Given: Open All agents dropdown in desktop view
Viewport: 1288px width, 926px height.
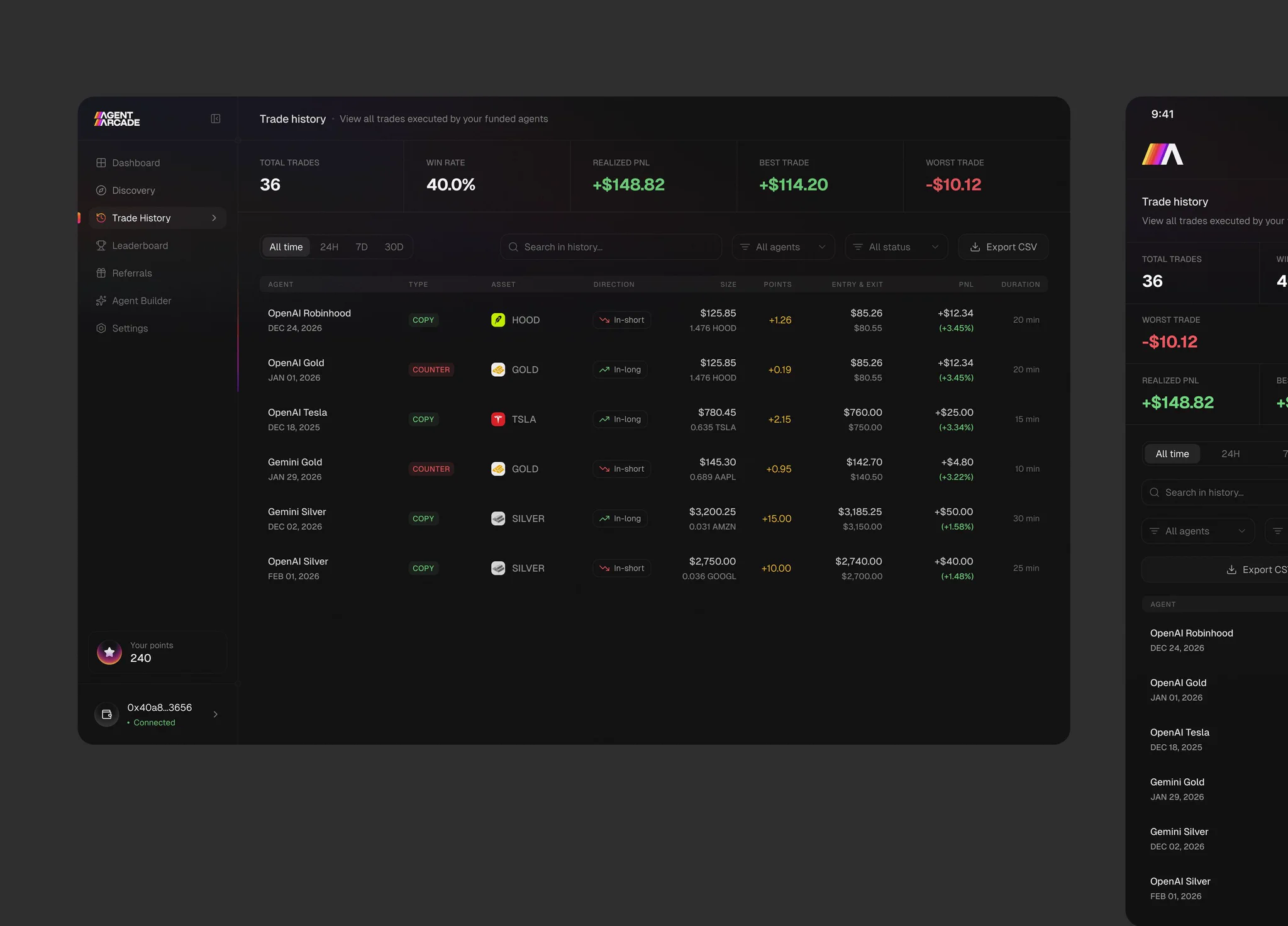Looking at the screenshot, I should (x=783, y=247).
